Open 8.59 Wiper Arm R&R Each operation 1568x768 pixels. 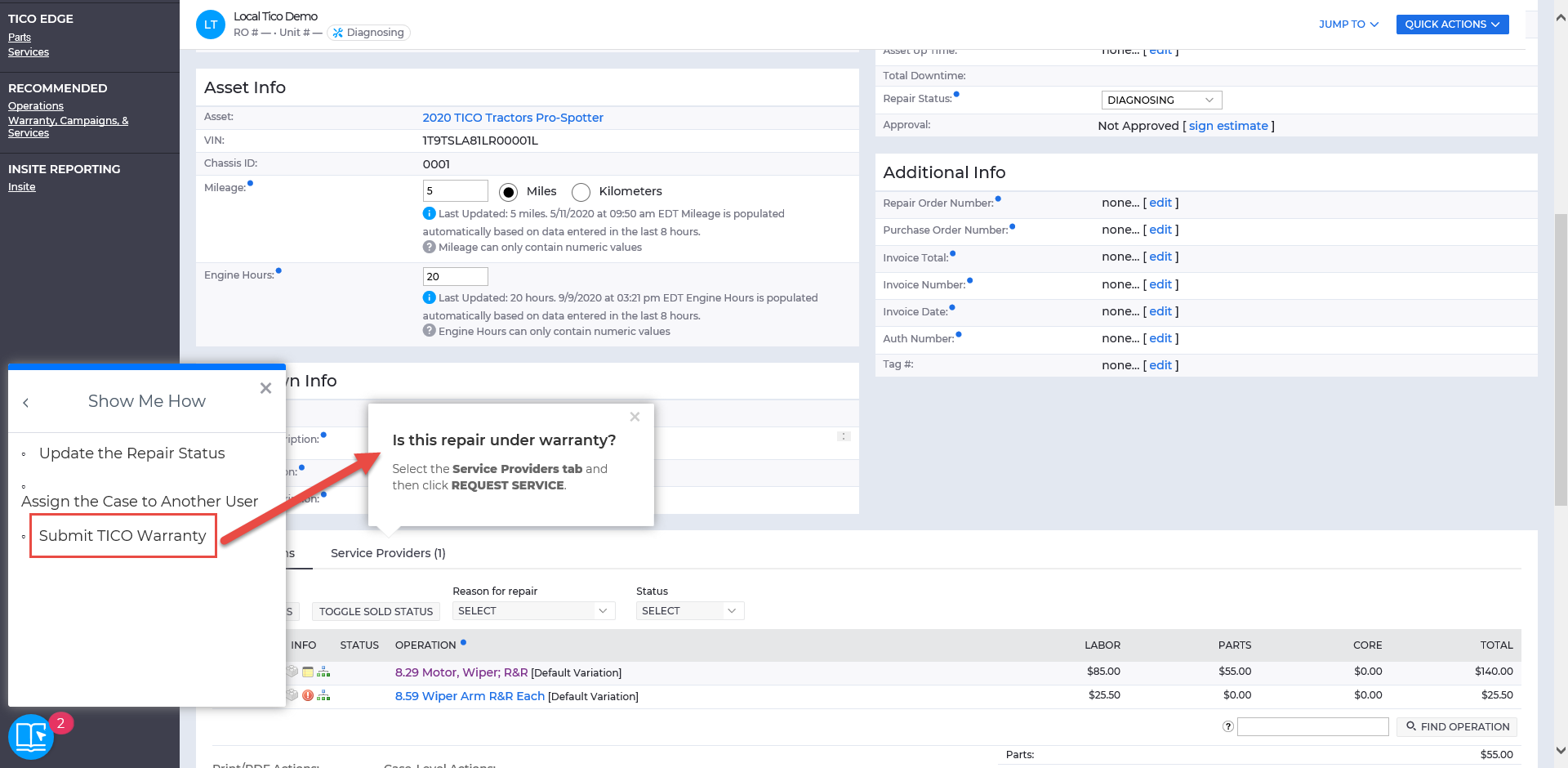click(x=470, y=696)
